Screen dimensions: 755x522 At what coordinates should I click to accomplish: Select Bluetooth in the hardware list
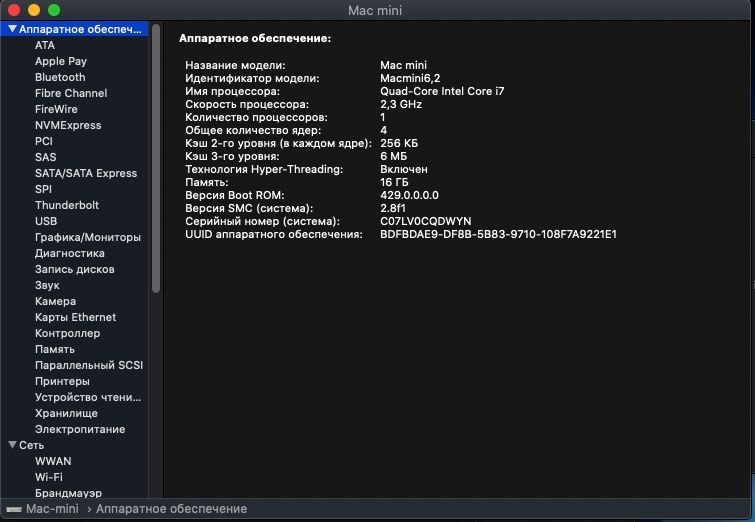[x=60, y=77]
